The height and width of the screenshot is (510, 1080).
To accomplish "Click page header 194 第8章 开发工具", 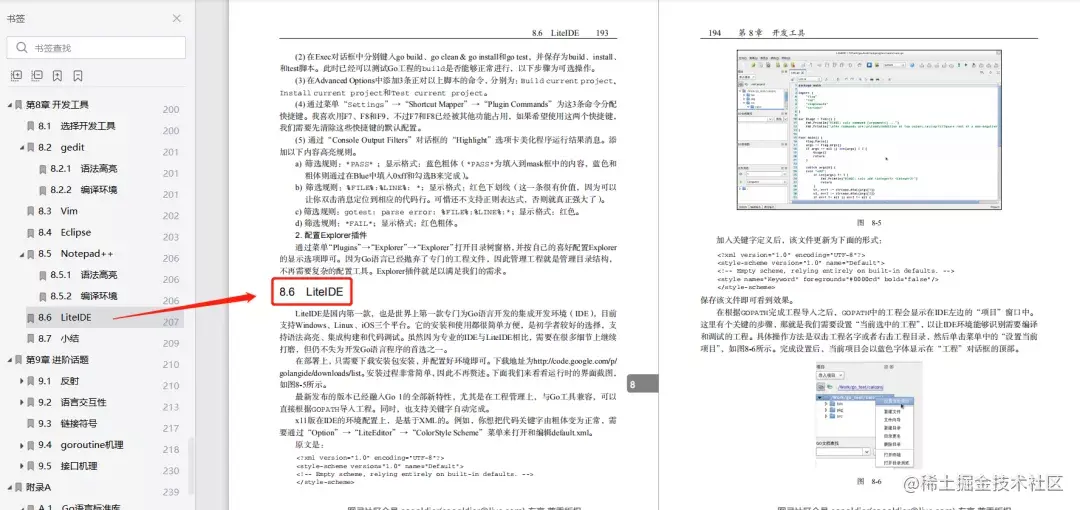I will 756,33.
